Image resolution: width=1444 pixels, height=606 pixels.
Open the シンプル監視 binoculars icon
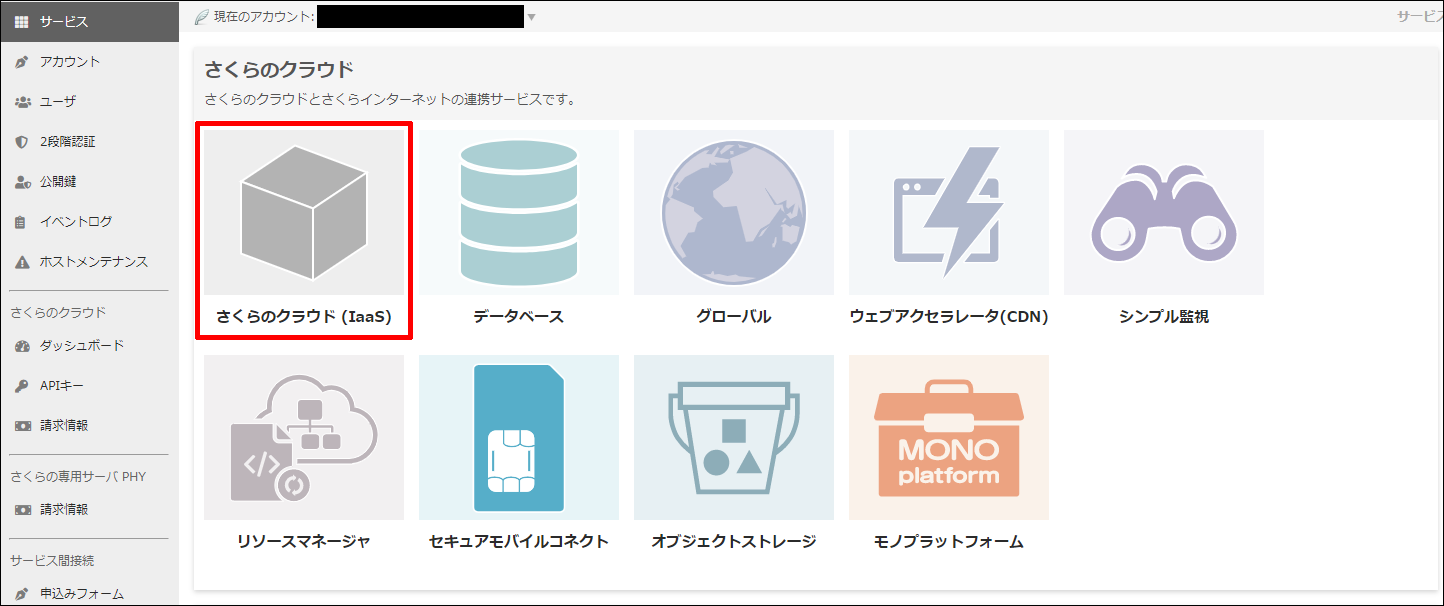pyautogui.click(x=1164, y=212)
